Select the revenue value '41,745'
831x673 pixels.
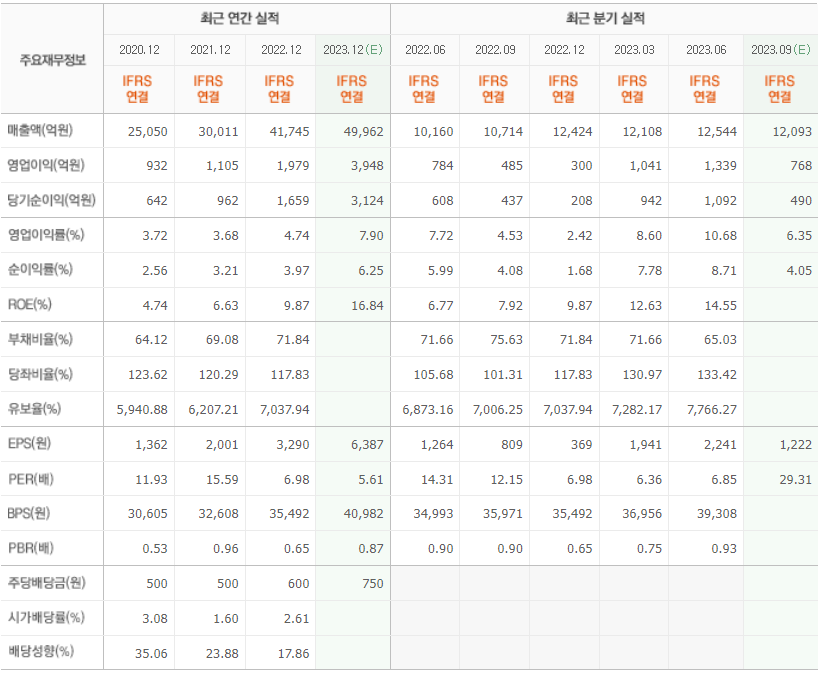(x=289, y=131)
